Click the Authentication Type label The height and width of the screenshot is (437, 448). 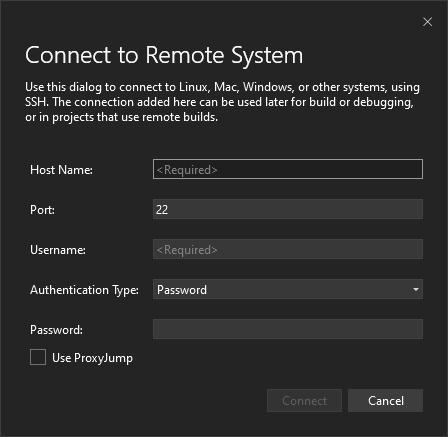(x=84, y=290)
